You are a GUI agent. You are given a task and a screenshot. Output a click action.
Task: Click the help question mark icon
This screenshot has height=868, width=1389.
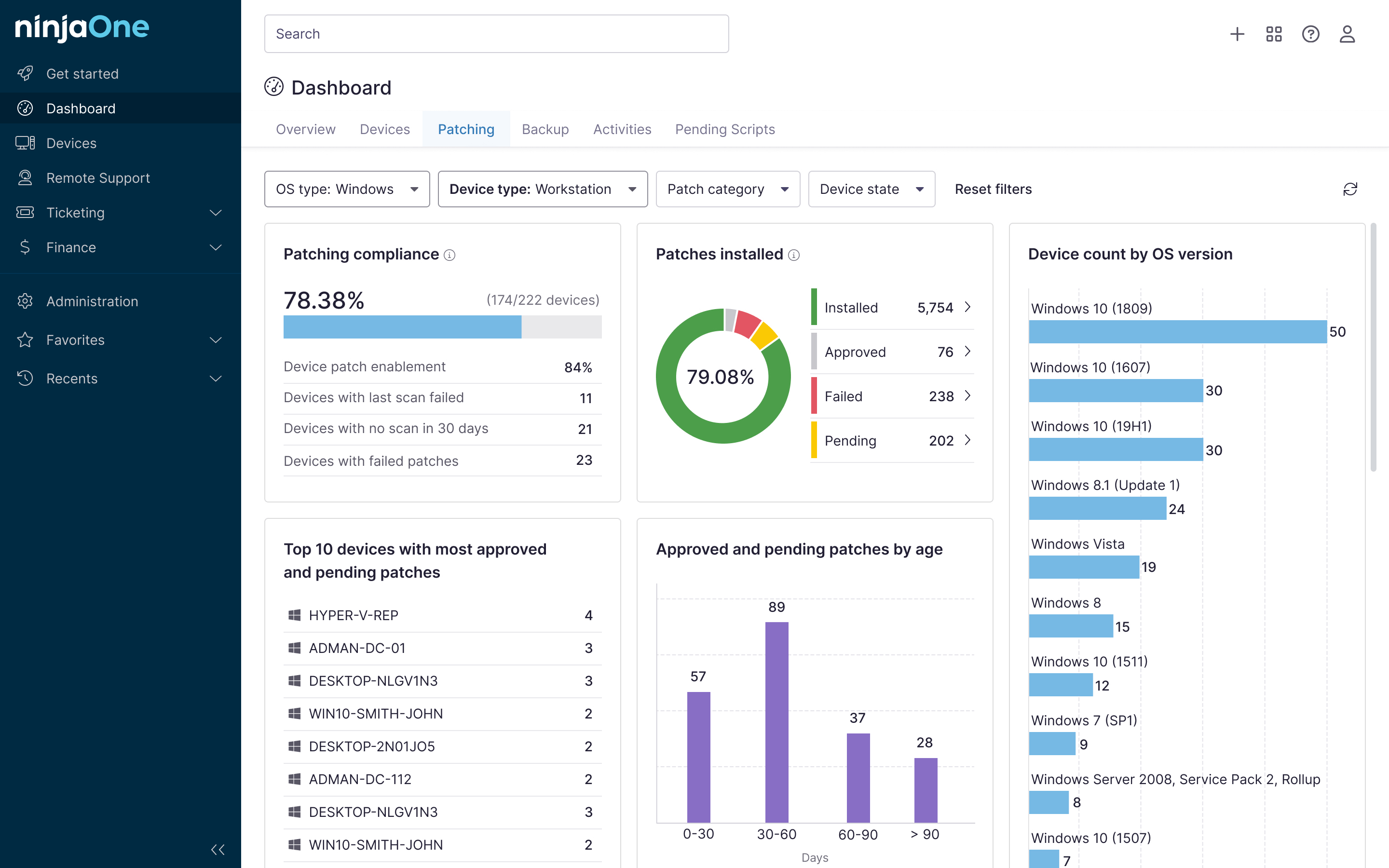click(x=1311, y=34)
